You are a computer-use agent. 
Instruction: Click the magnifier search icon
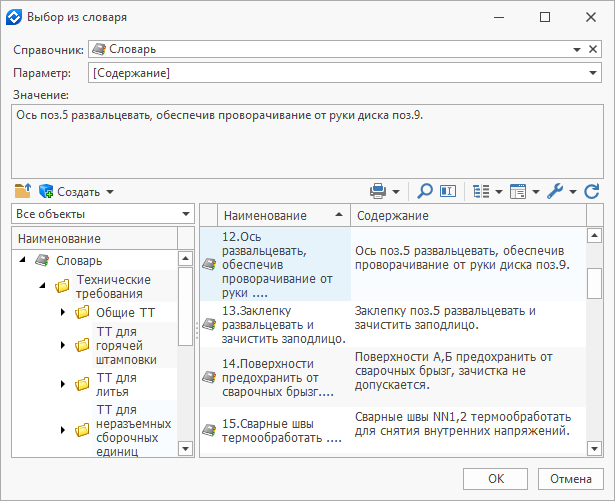425,191
